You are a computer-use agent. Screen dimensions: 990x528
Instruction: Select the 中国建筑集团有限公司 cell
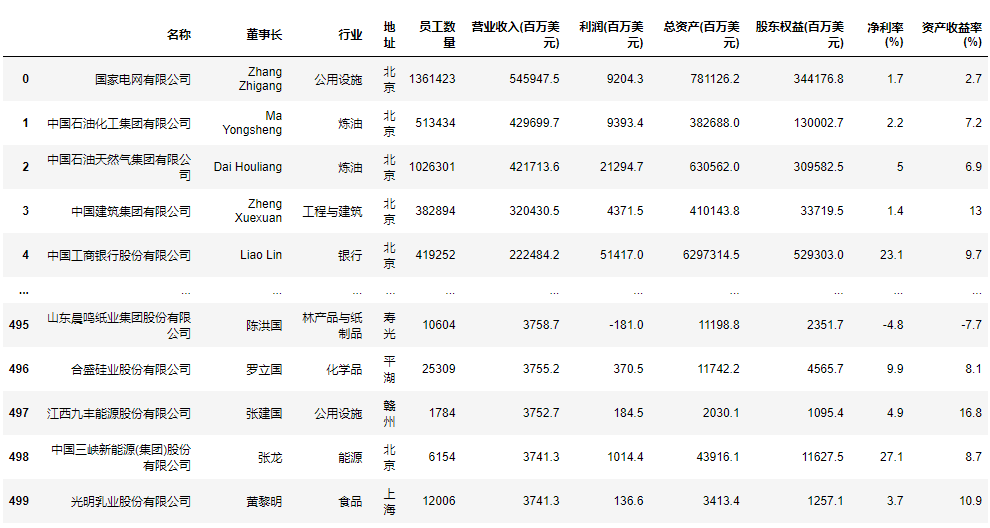pos(131,211)
